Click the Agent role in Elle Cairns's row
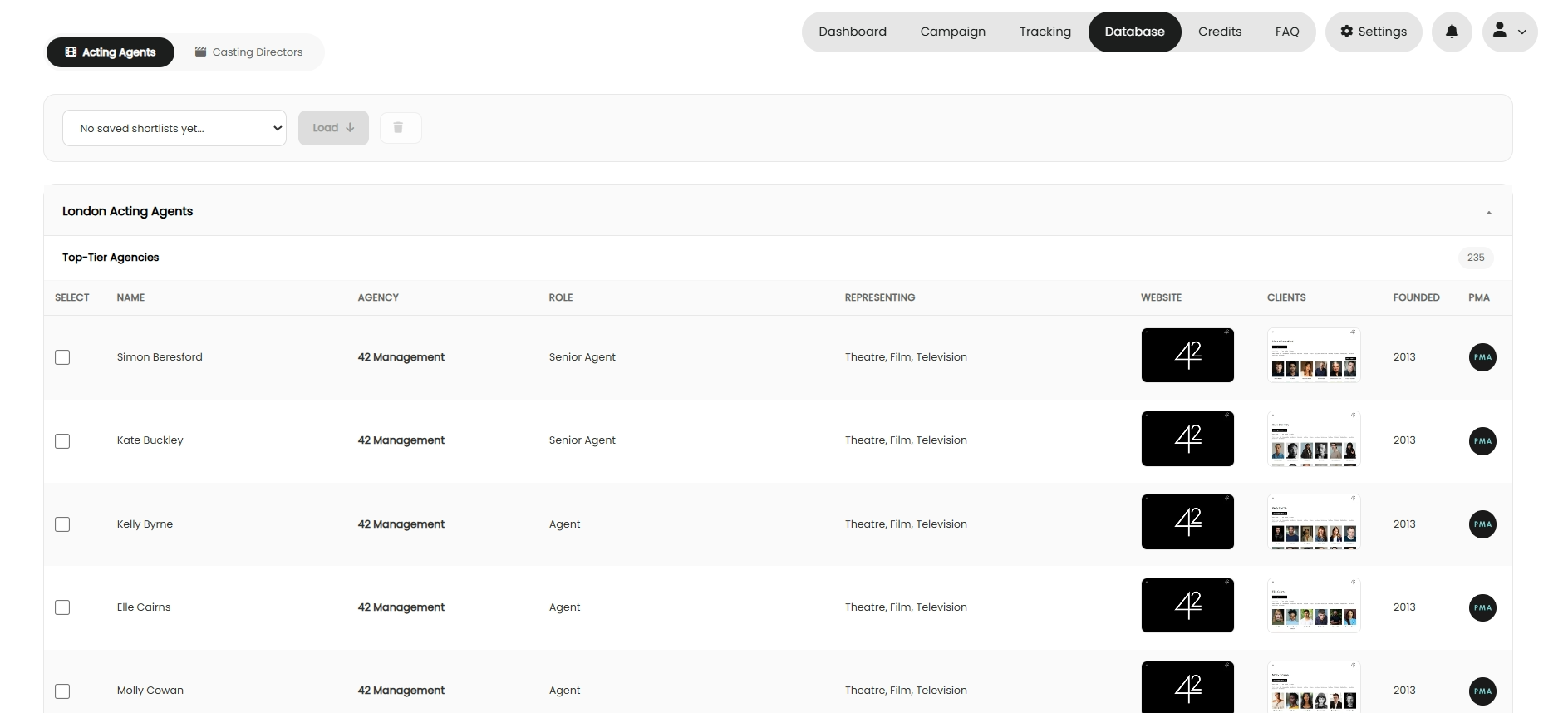This screenshot has width=1568, height=713. [565, 607]
